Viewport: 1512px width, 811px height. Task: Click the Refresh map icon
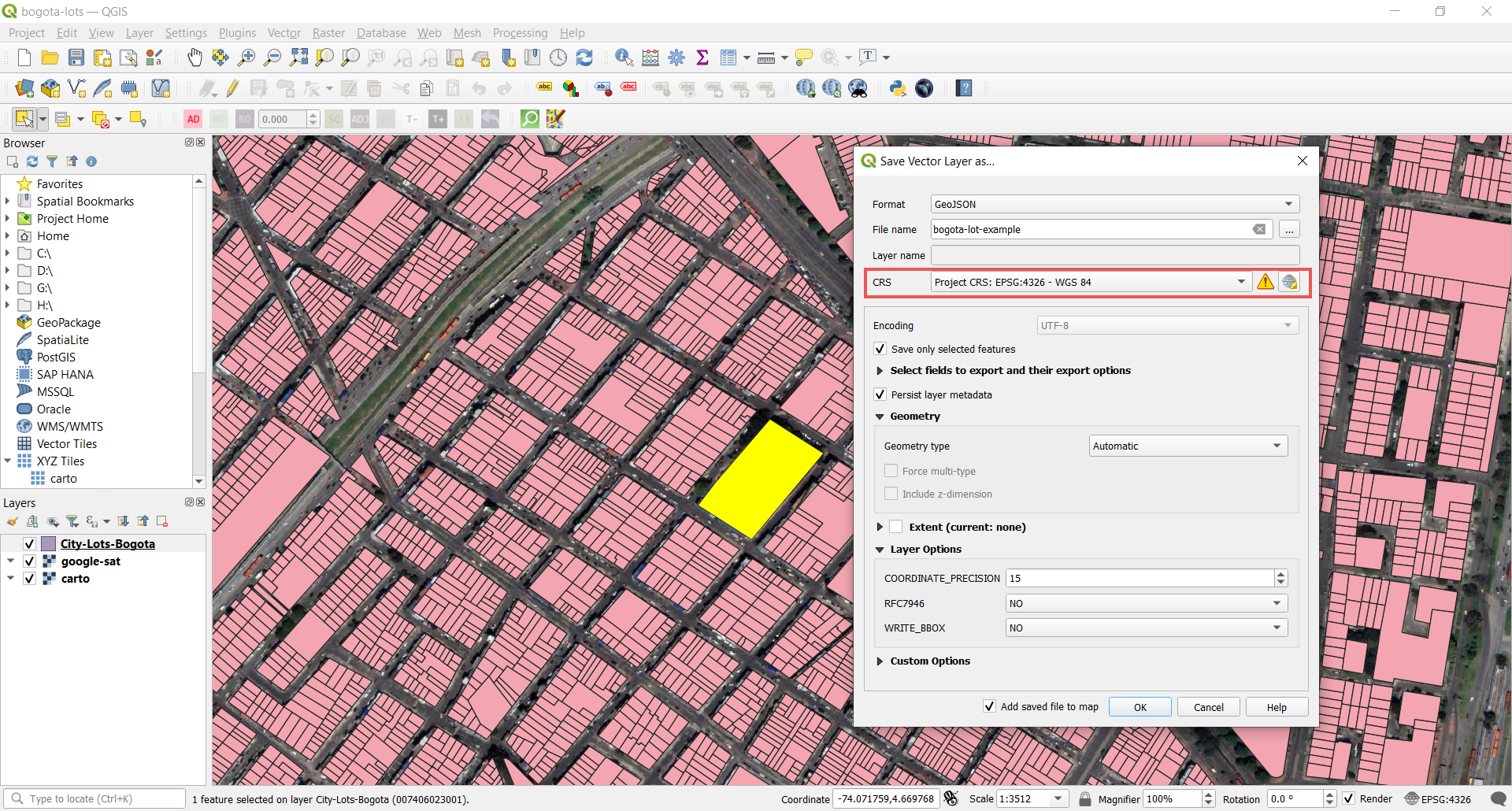tap(584, 57)
